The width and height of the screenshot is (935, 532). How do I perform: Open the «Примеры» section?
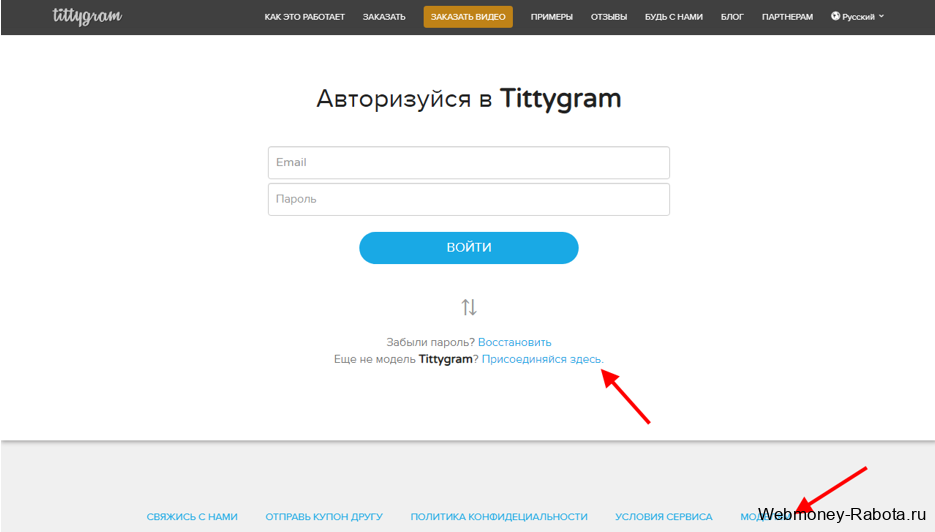[551, 17]
